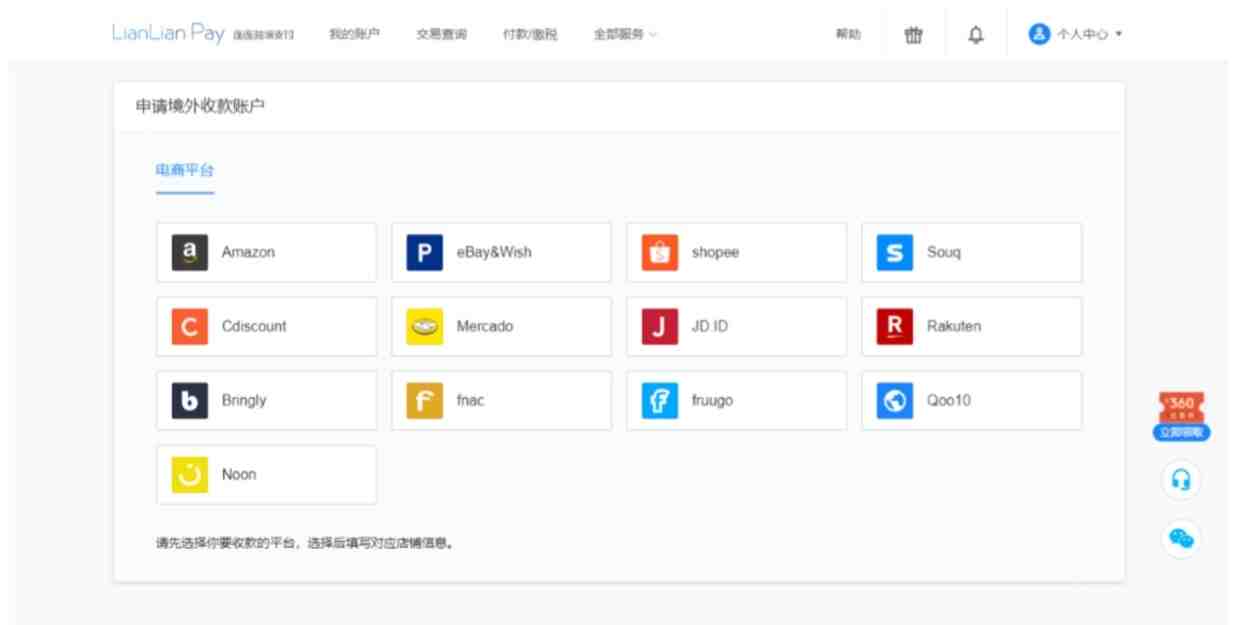Pick the fruugo blue icon

pos(659,401)
